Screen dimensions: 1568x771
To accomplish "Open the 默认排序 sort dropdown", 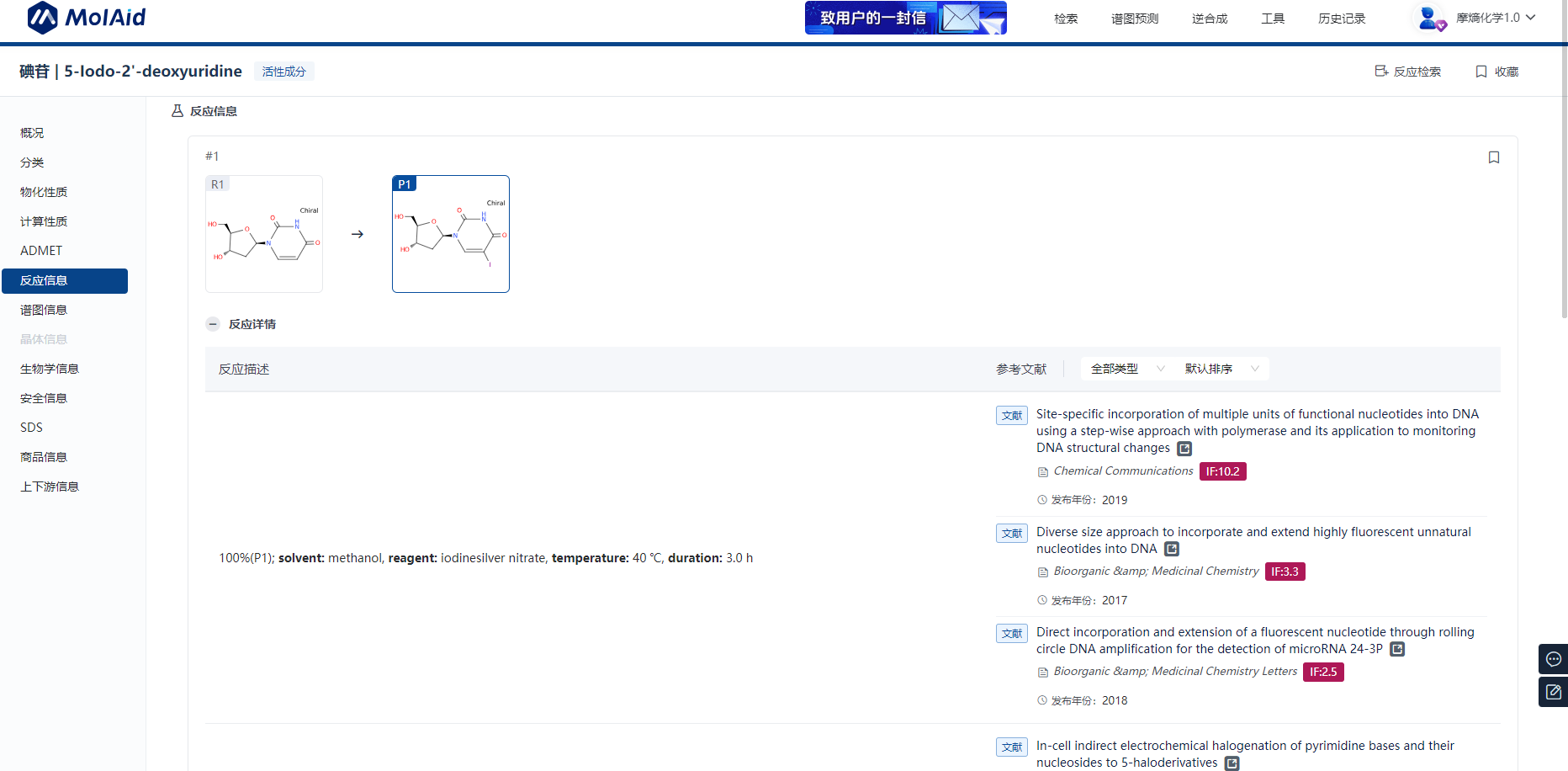I will point(1221,369).
